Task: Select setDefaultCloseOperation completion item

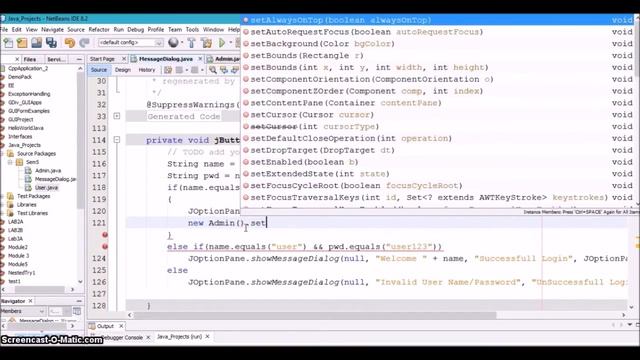Action: click(x=438, y=138)
